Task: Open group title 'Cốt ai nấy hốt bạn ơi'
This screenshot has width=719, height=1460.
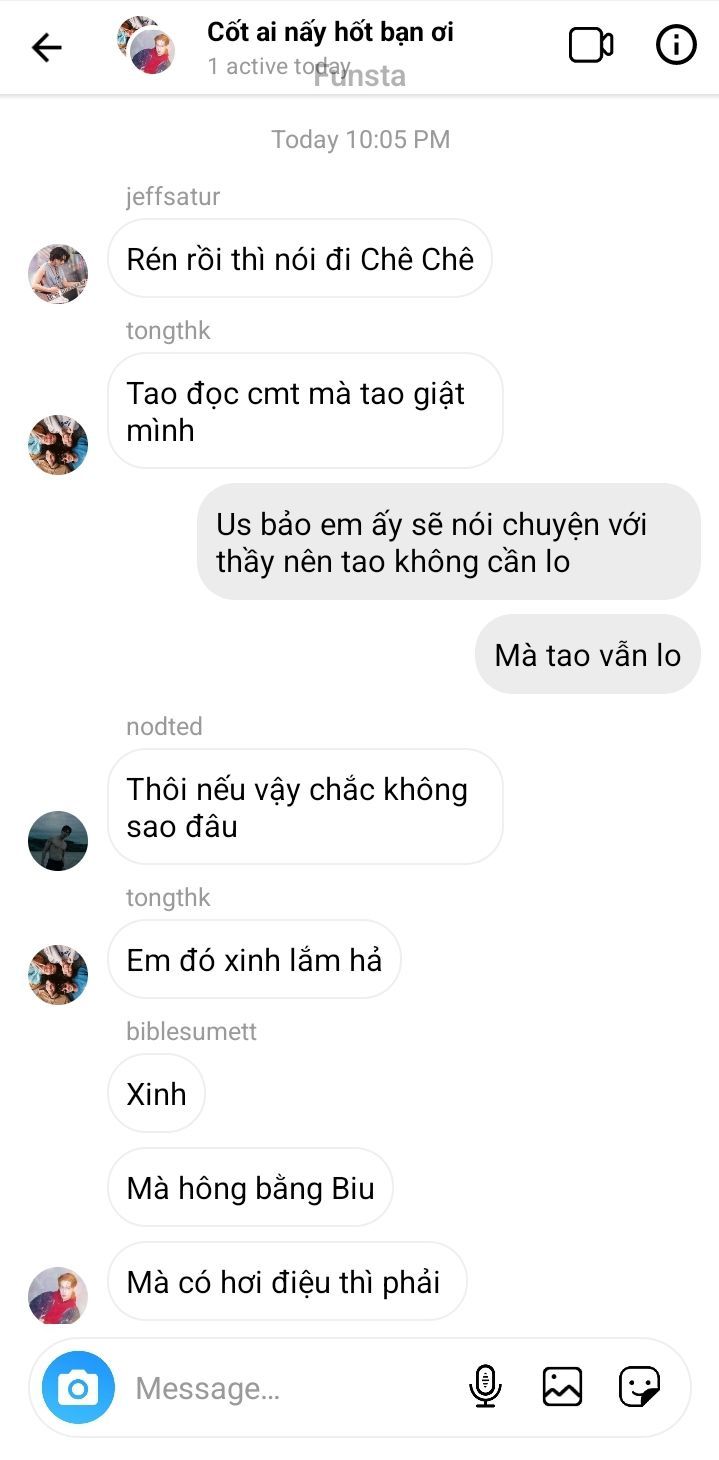Action: [x=330, y=32]
